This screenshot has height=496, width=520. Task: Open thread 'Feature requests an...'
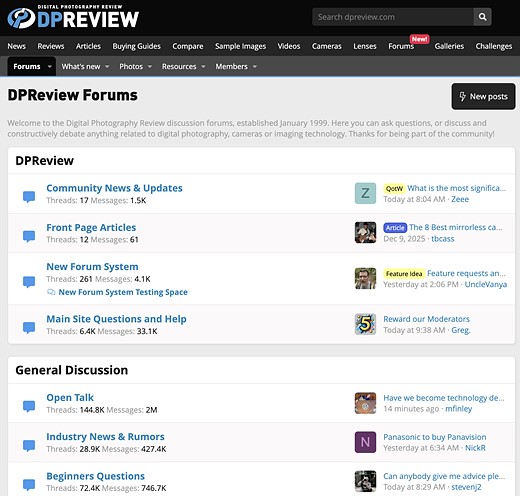pyautogui.click(x=466, y=273)
